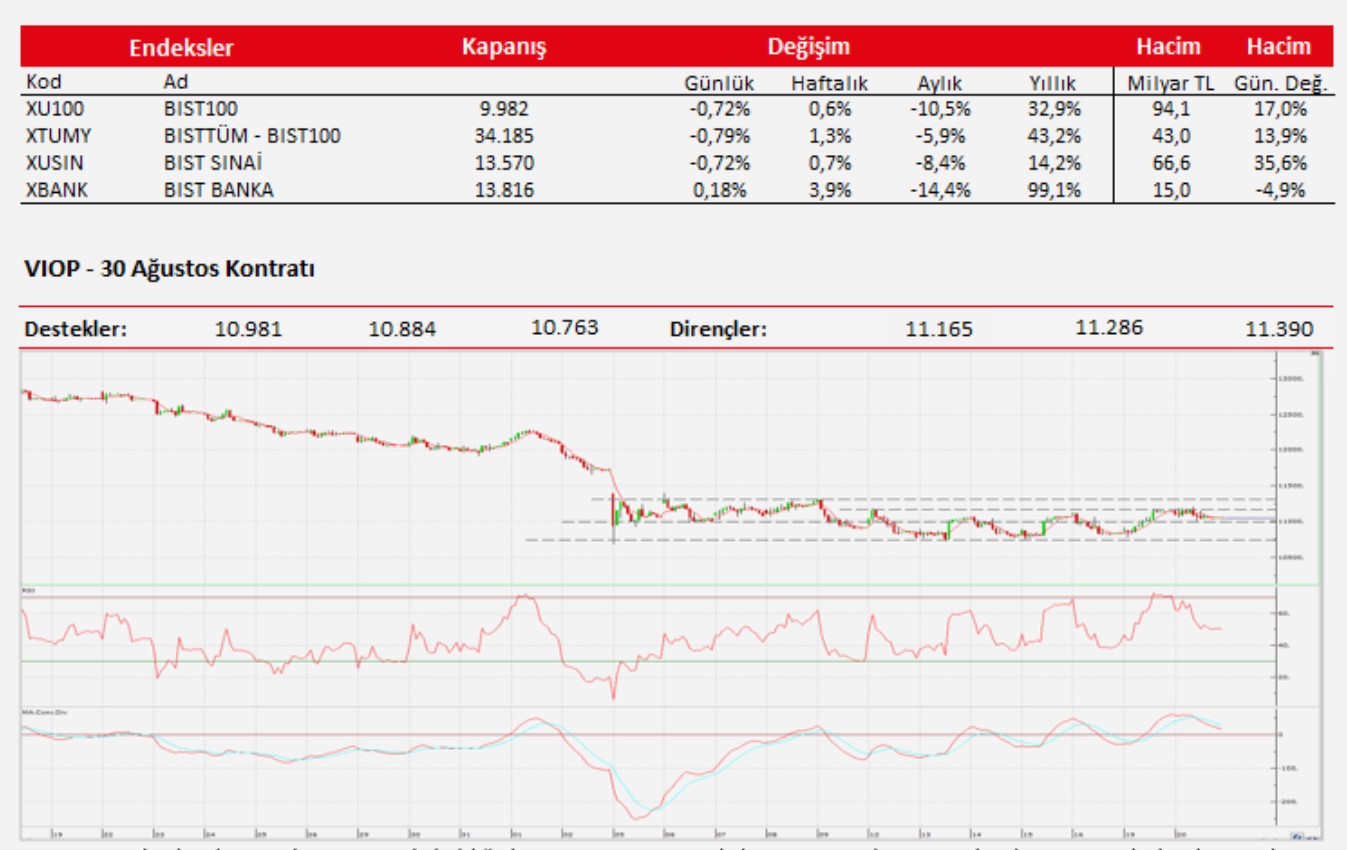The image size is (1347, 850).
Task: Click weekly change 3,9%
Action: (830, 190)
